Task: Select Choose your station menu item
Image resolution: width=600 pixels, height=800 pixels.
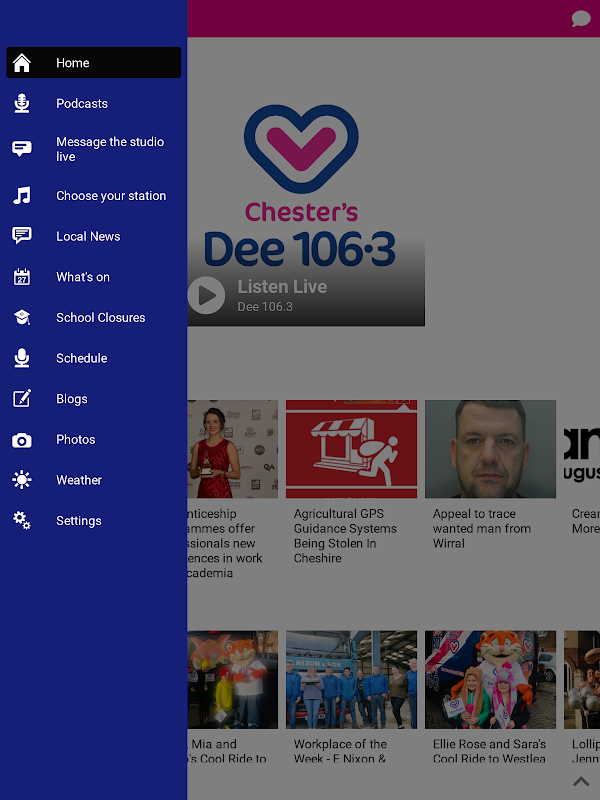Action: (93, 195)
